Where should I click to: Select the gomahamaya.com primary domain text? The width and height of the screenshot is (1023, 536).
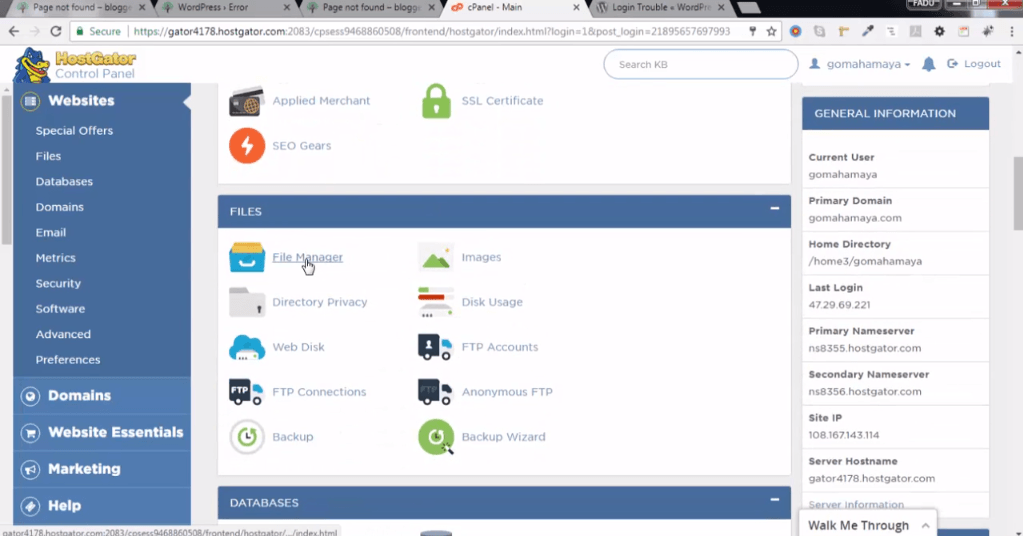pyautogui.click(x=855, y=218)
